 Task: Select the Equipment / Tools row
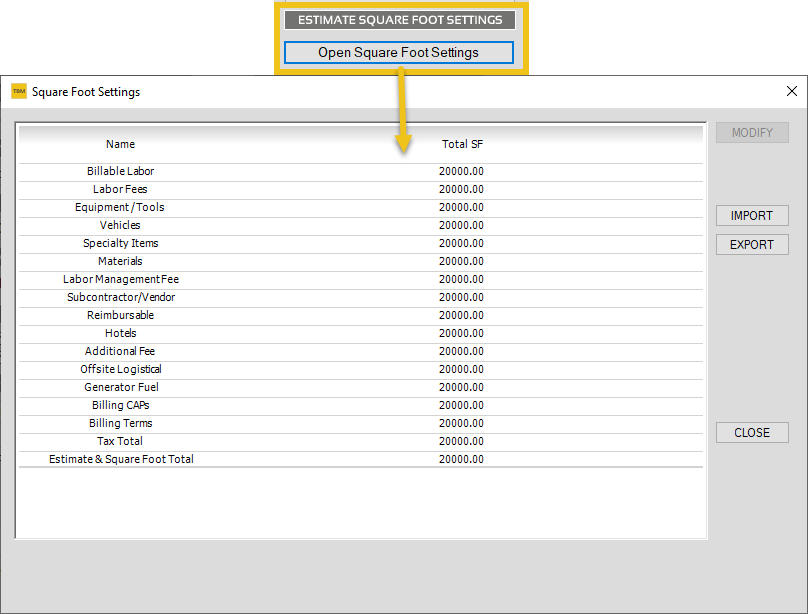click(361, 208)
